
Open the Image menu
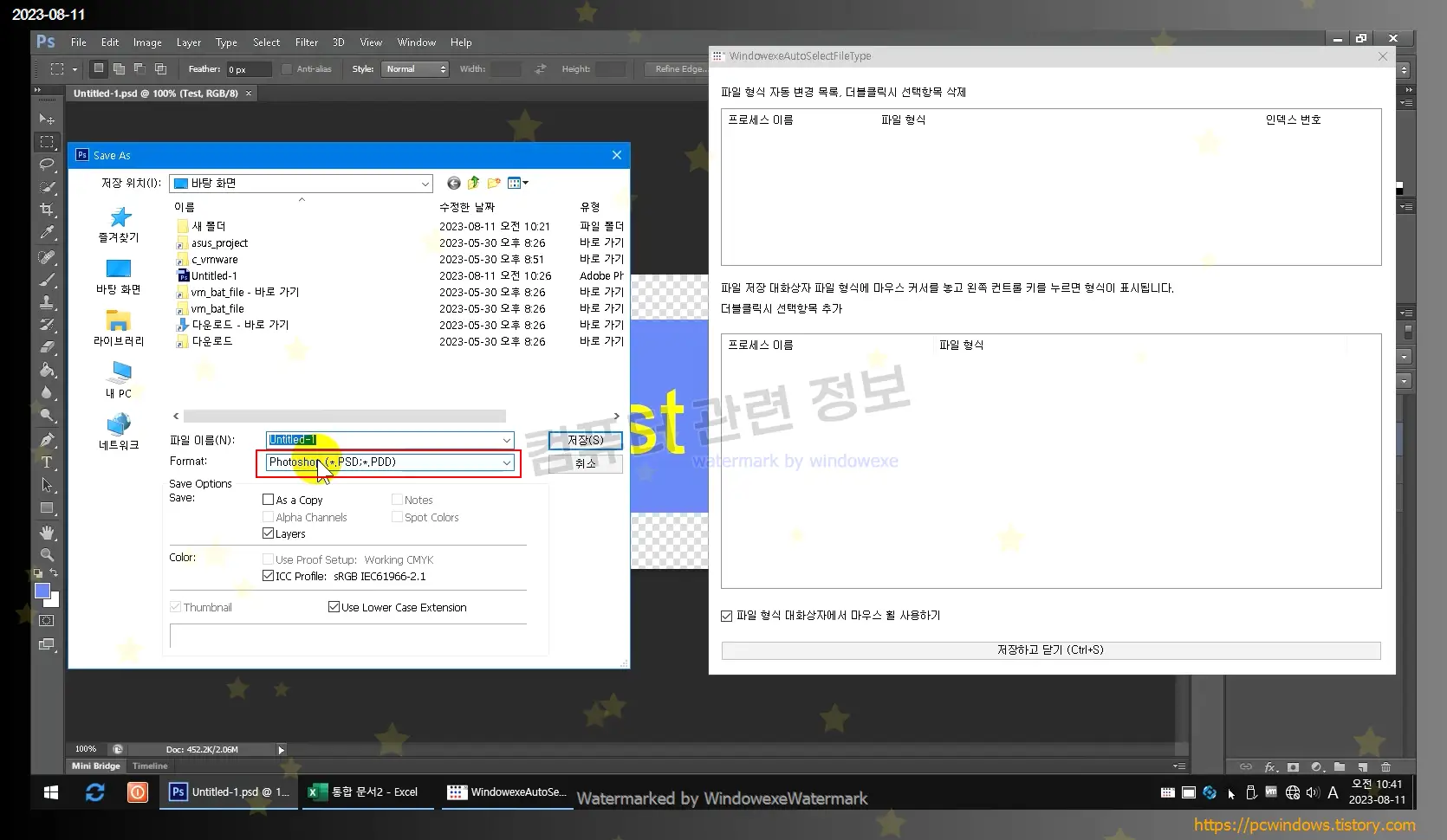pyautogui.click(x=147, y=42)
